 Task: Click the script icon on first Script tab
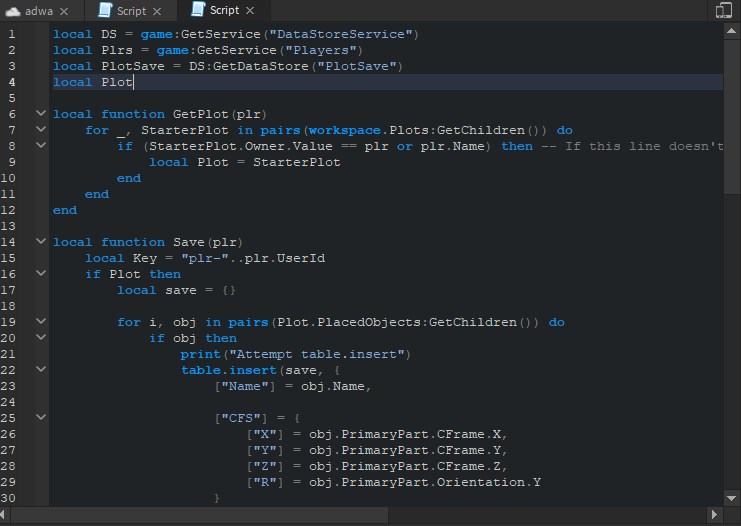105,10
